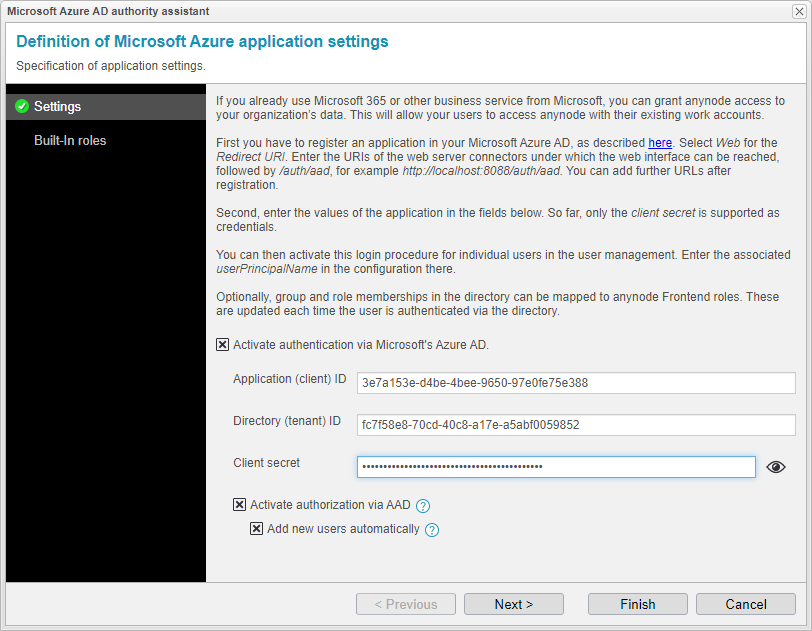The width and height of the screenshot is (812, 631).
Task: Select the Settings step in sidebar
Action: pos(106,107)
